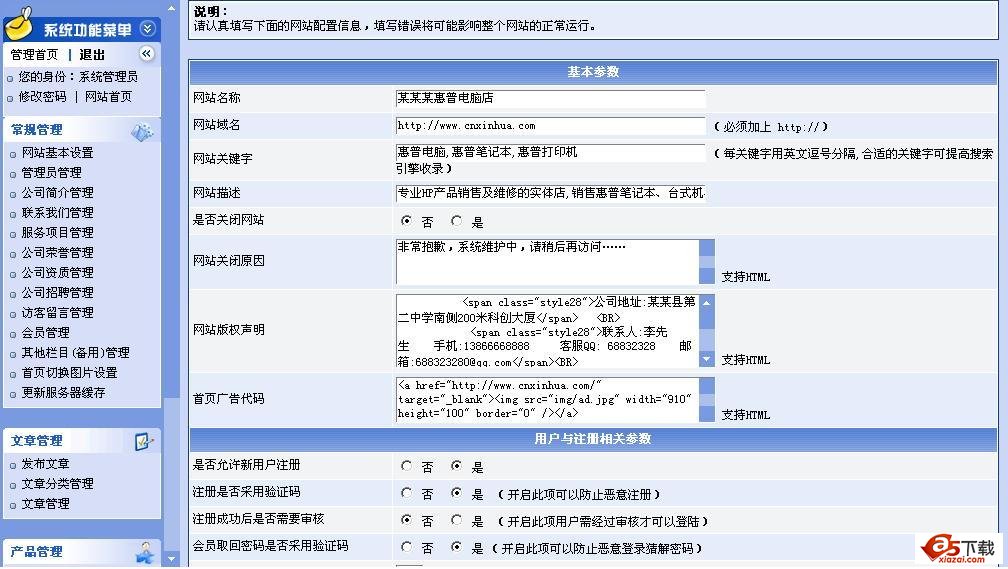Viewport: 1008px width, 569px height.
Task: Select 是 for 是否允许新用户注册
Action: tap(456, 465)
